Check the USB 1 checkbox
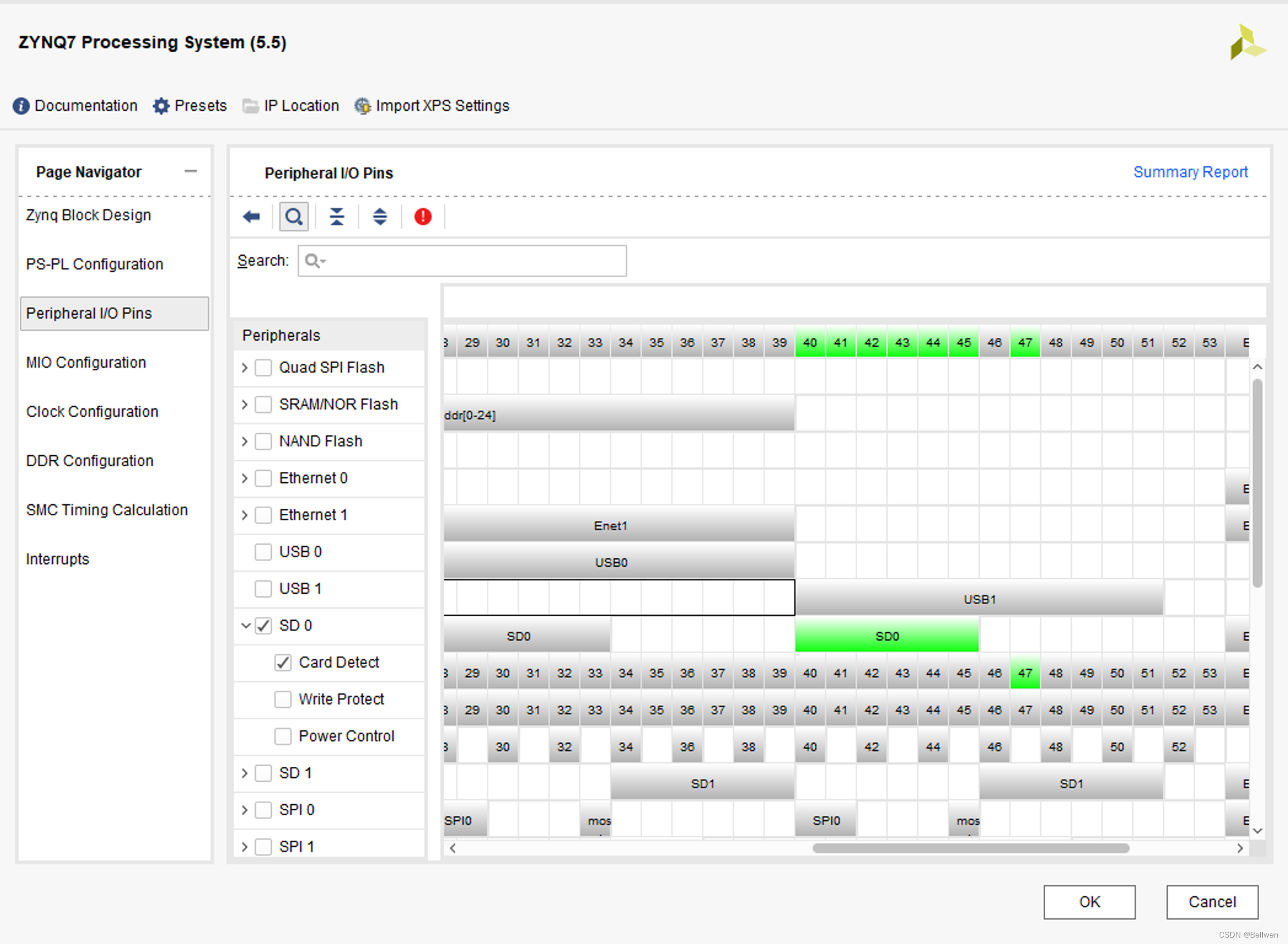Screen dimensions: 1288x944 point(263,589)
